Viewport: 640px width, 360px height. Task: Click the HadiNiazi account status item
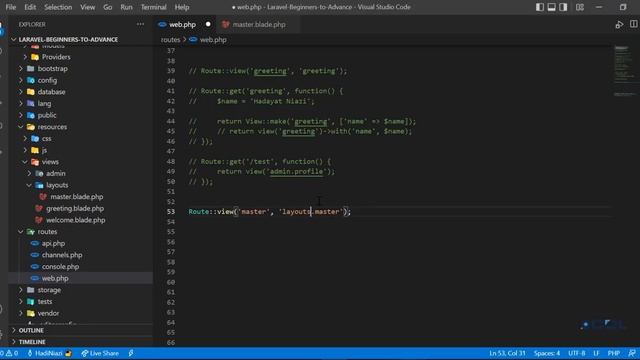[49, 353]
